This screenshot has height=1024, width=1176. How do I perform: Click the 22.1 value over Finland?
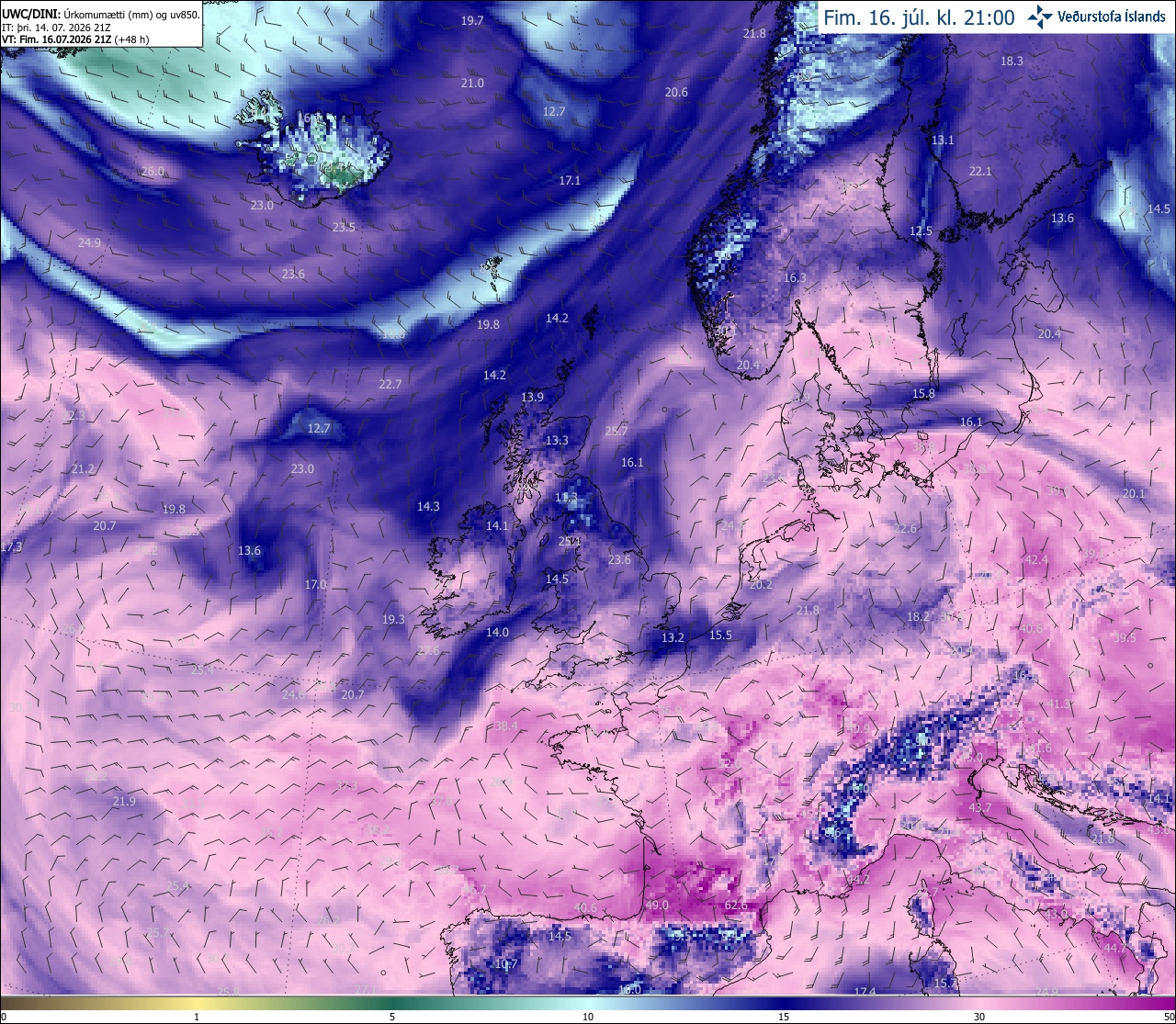pyautogui.click(x=980, y=171)
